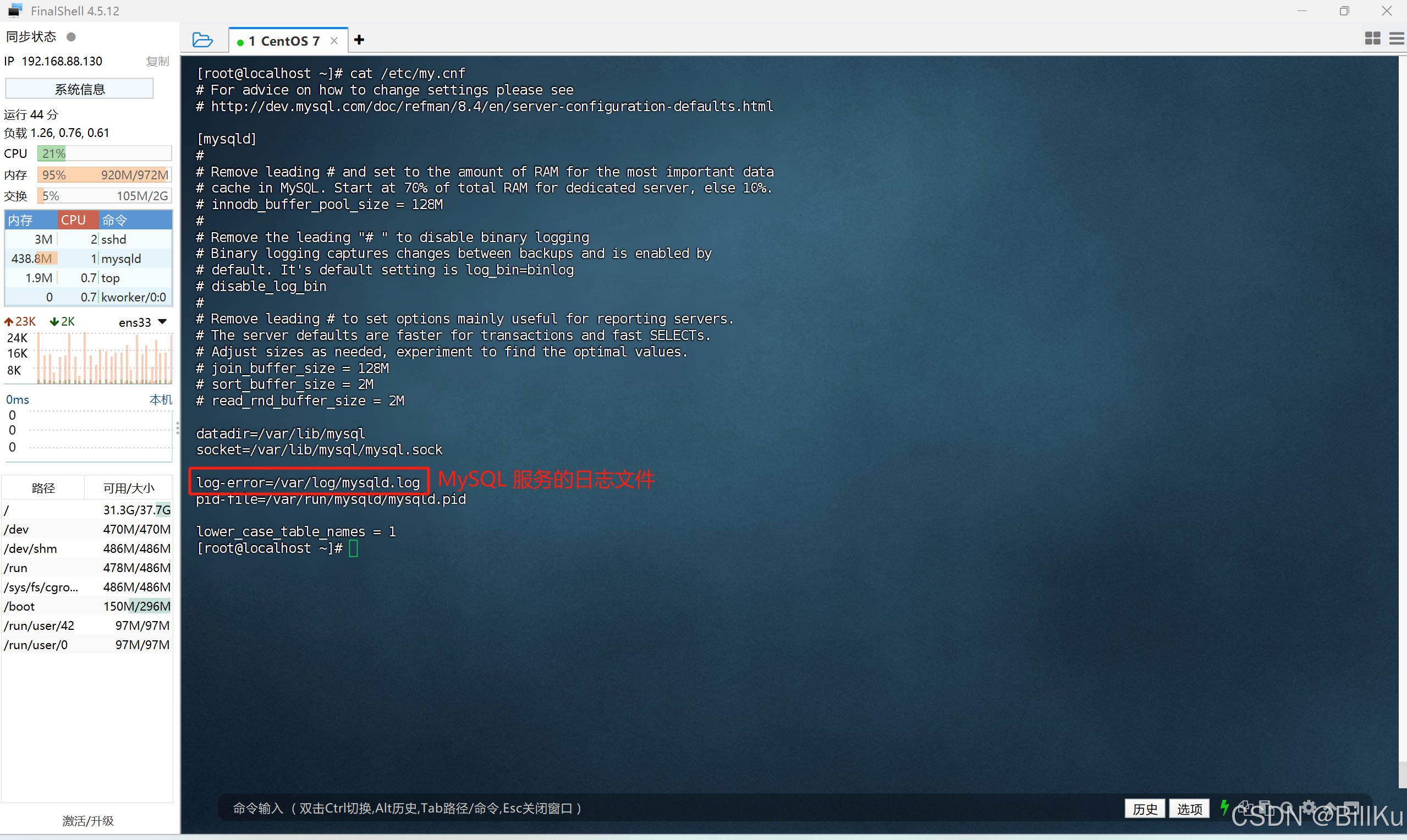Open the 历史 history button
This screenshot has height=840, width=1407.
pyautogui.click(x=1145, y=809)
